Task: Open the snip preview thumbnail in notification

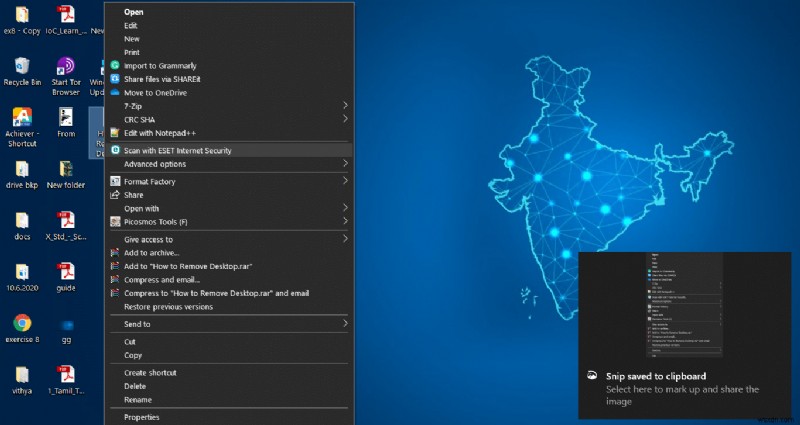Action: tap(685, 305)
